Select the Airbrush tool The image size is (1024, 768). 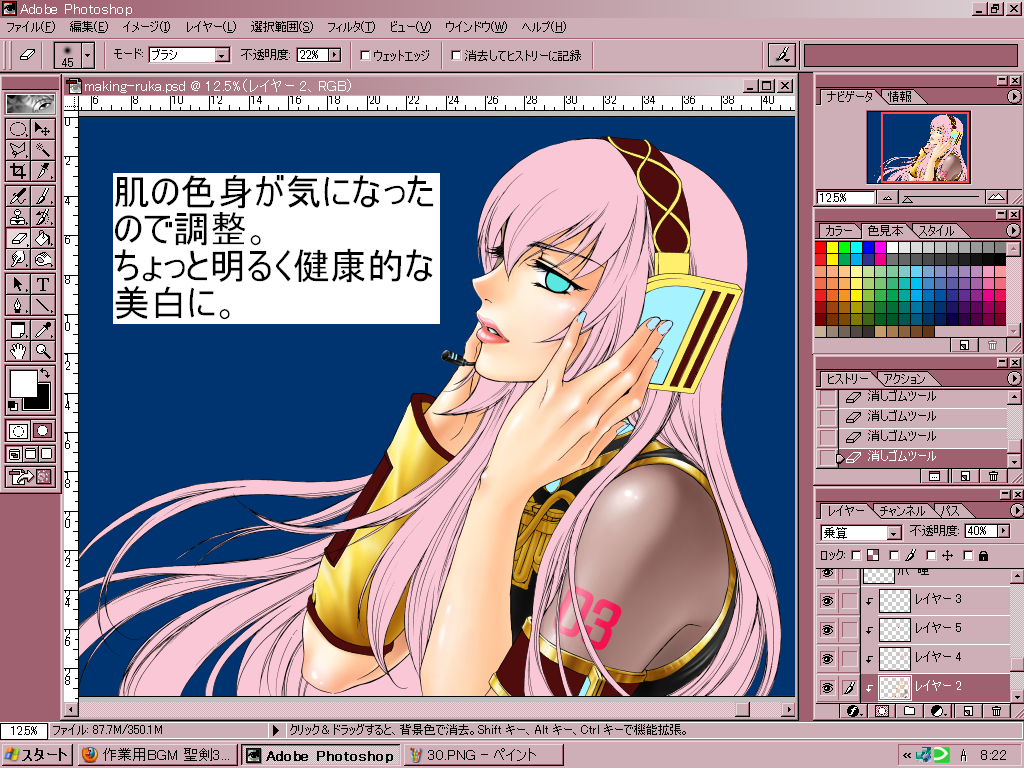(x=18, y=195)
